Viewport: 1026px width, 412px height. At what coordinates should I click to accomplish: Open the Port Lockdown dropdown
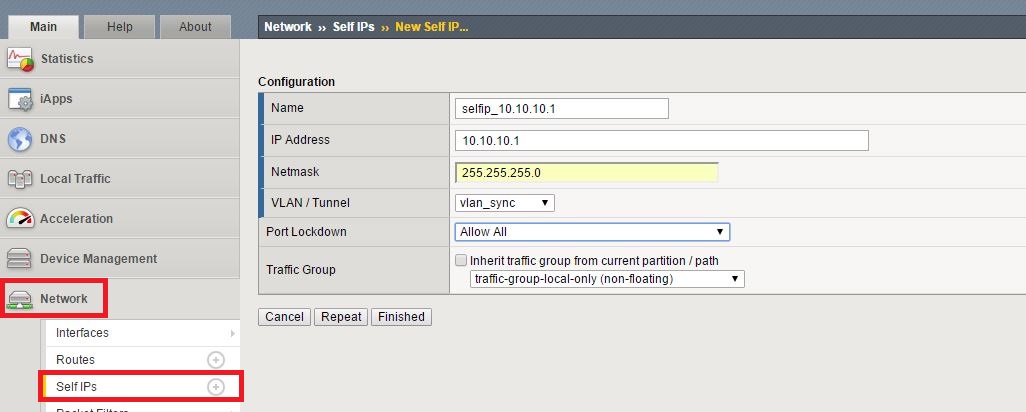(592, 232)
